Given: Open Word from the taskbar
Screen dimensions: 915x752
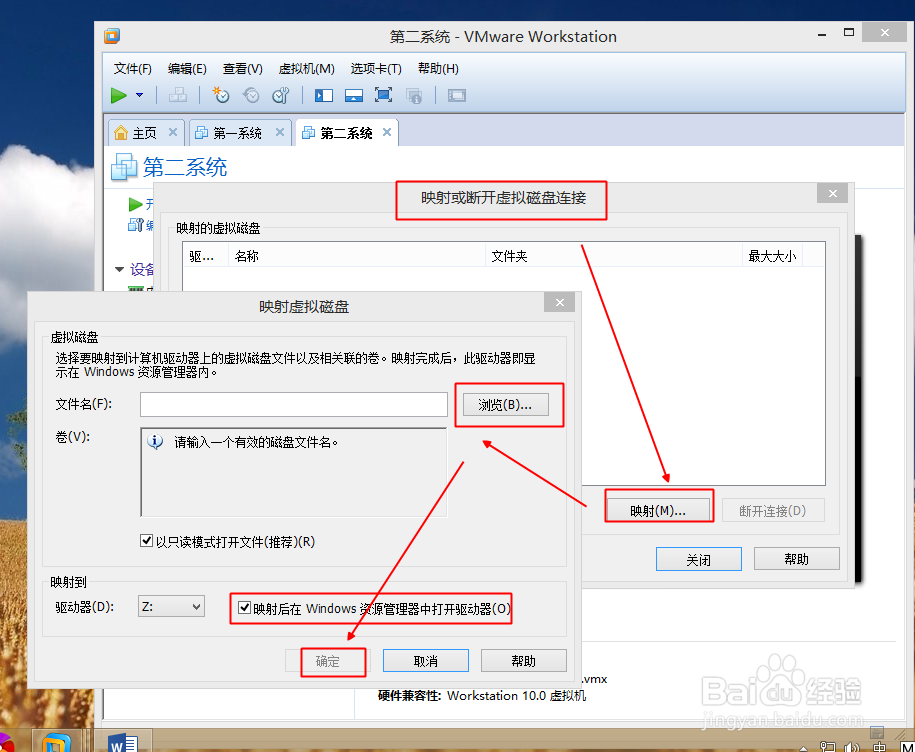Looking at the screenshot, I should pyautogui.click(x=123, y=742).
